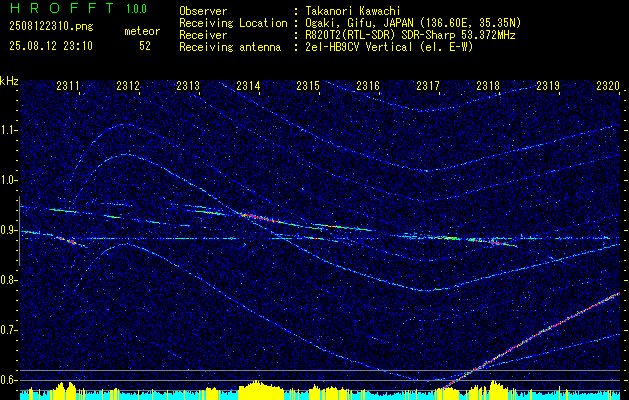The width and height of the screenshot is (629, 400).
Task: Click the 1.0 frequency axis label
Action: click(8, 181)
